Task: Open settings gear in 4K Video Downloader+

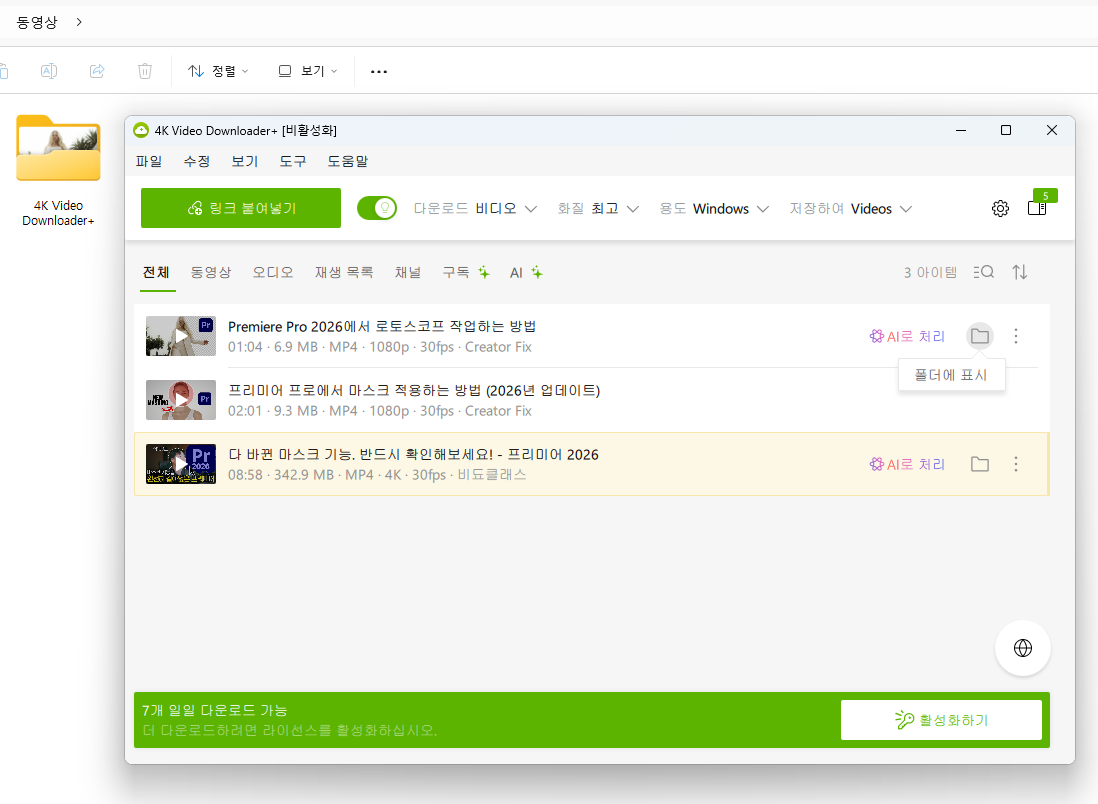Action: [x=1000, y=208]
